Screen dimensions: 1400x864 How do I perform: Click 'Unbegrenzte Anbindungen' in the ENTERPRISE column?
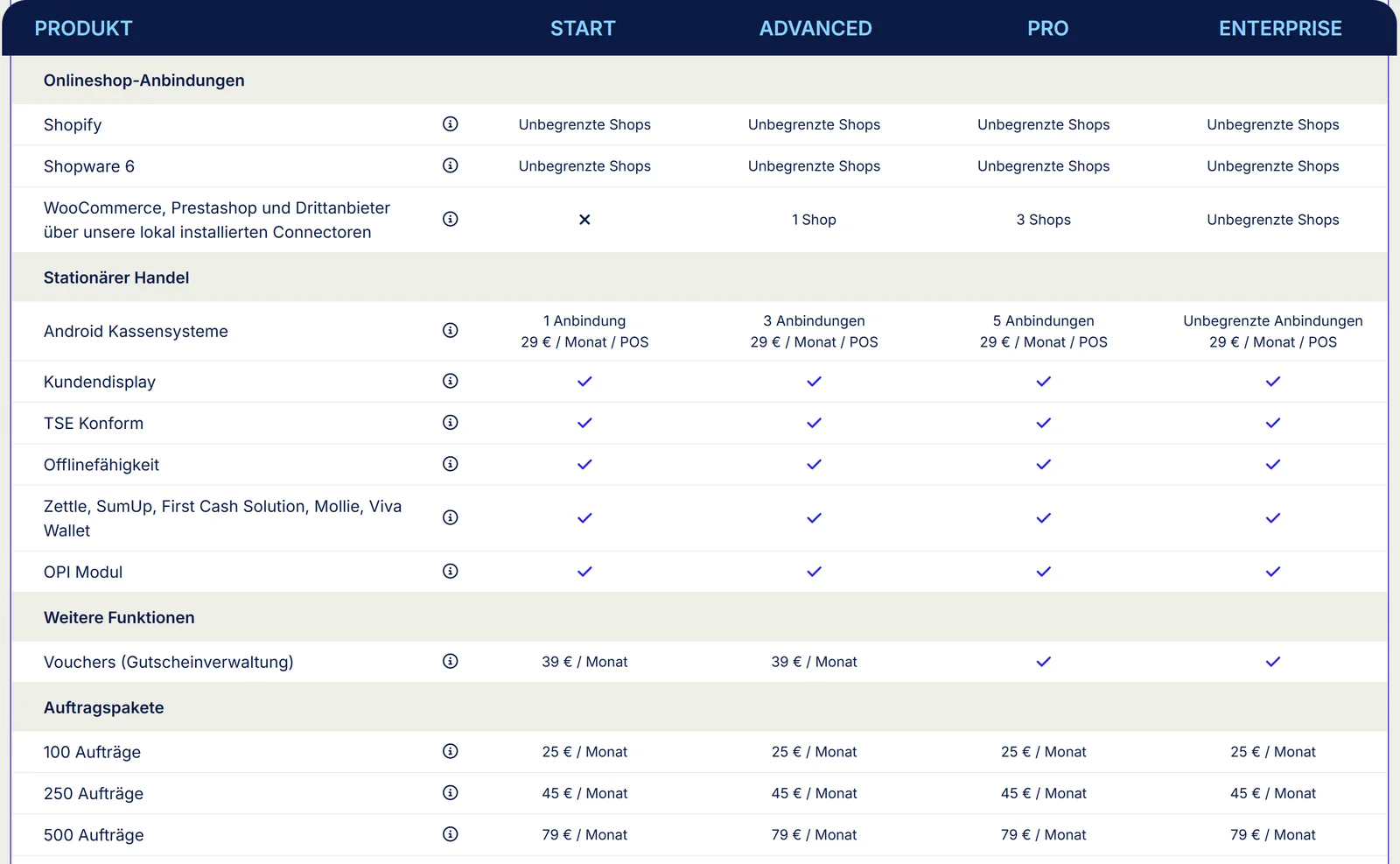1273,321
